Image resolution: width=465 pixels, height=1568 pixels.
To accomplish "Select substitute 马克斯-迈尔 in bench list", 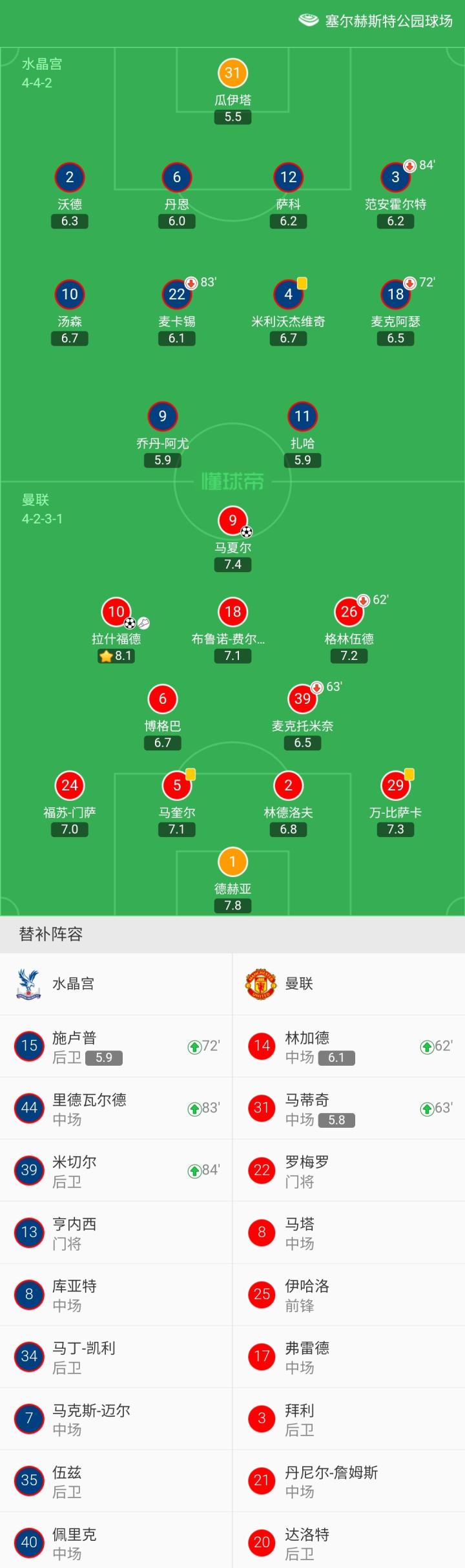I will [116, 1418].
